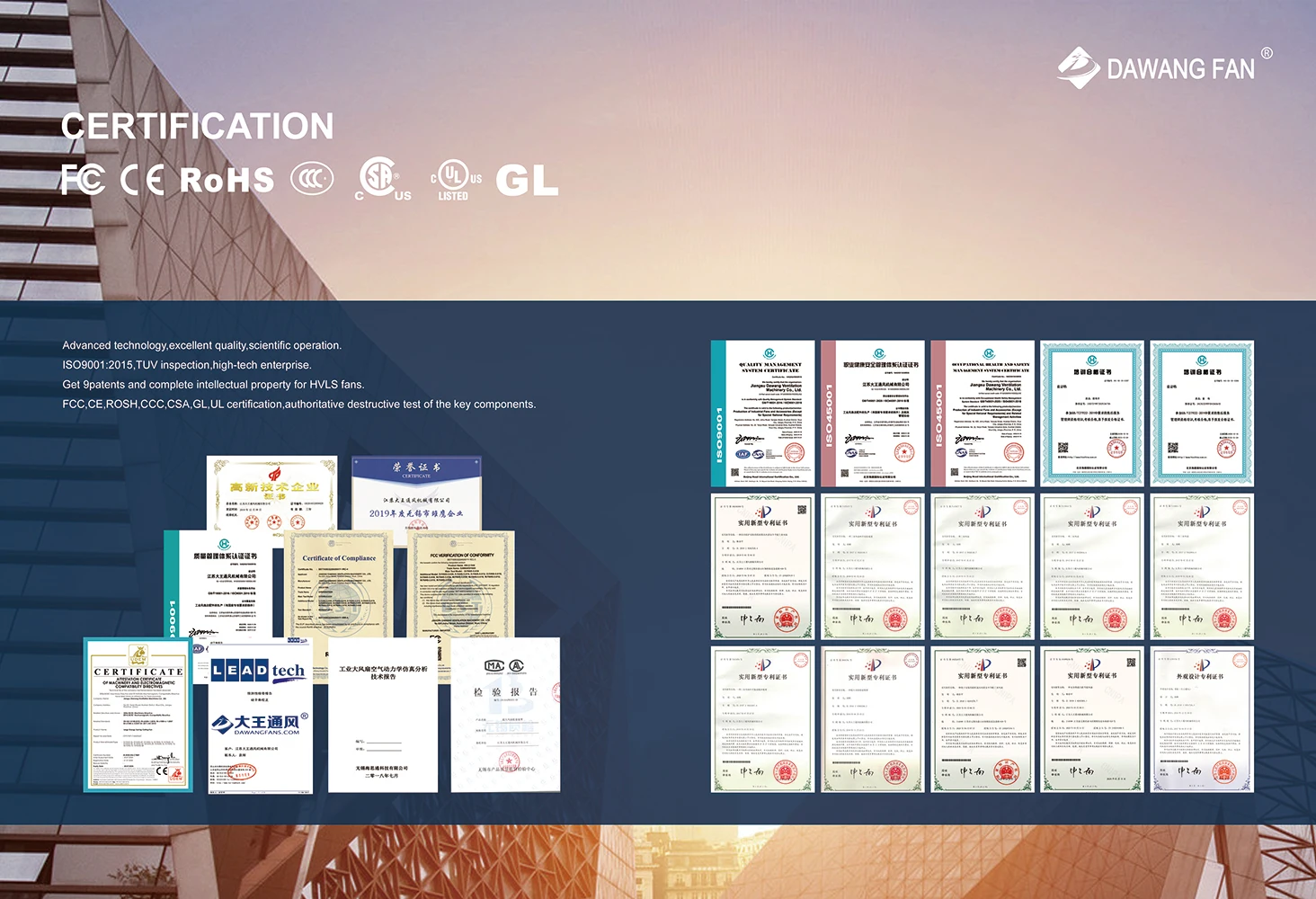
Task: Open the CE attestation CERTIFICATE thumbnail
Action: click(138, 716)
